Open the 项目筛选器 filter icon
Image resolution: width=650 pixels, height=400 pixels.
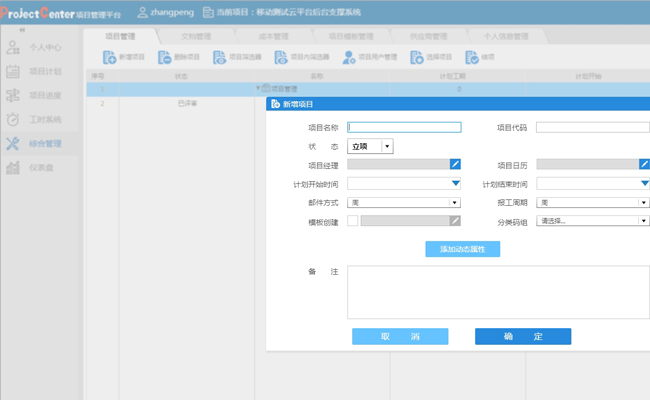pos(219,57)
